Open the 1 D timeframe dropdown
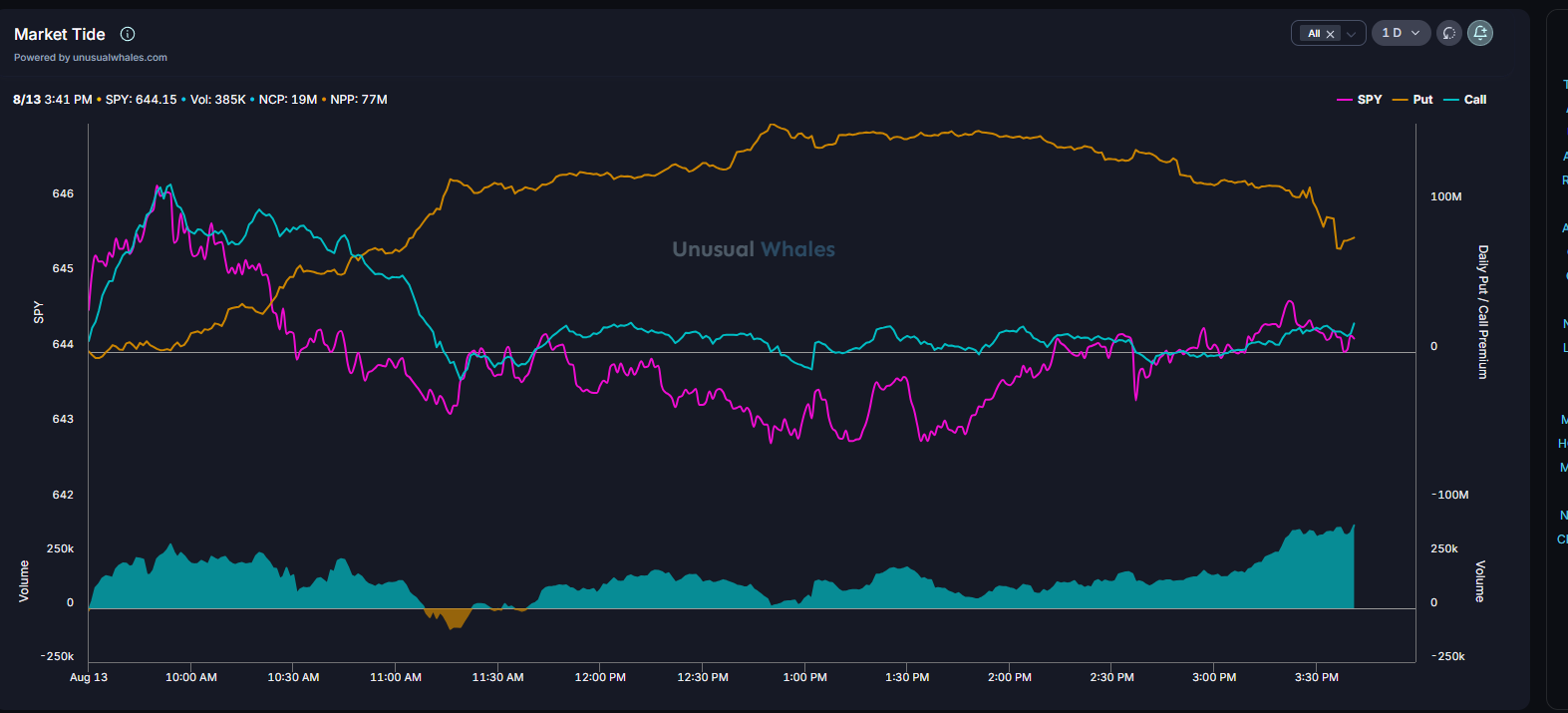This screenshot has height=713, width=1568. tap(1401, 33)
